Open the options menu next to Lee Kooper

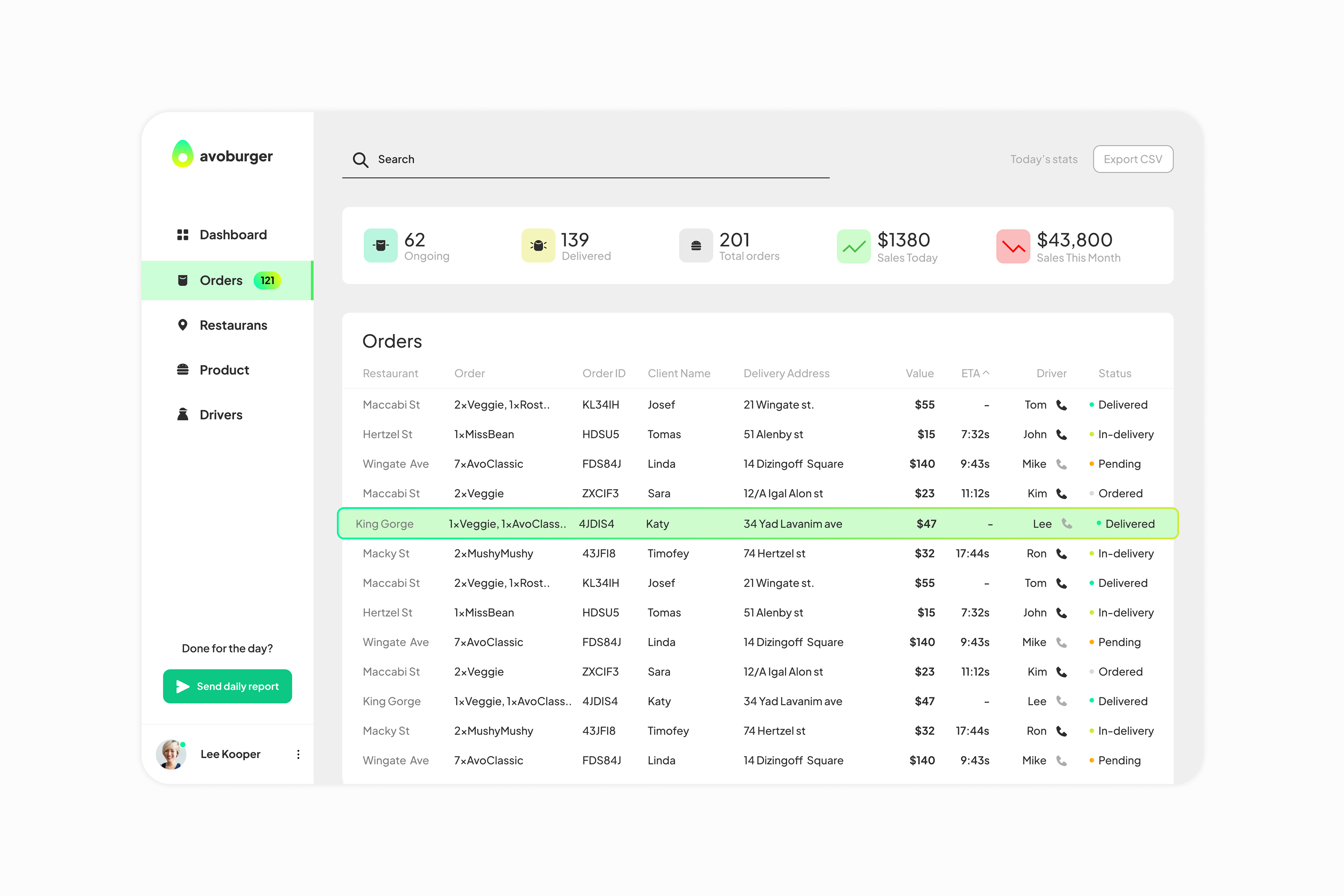[x=298, y=754]
